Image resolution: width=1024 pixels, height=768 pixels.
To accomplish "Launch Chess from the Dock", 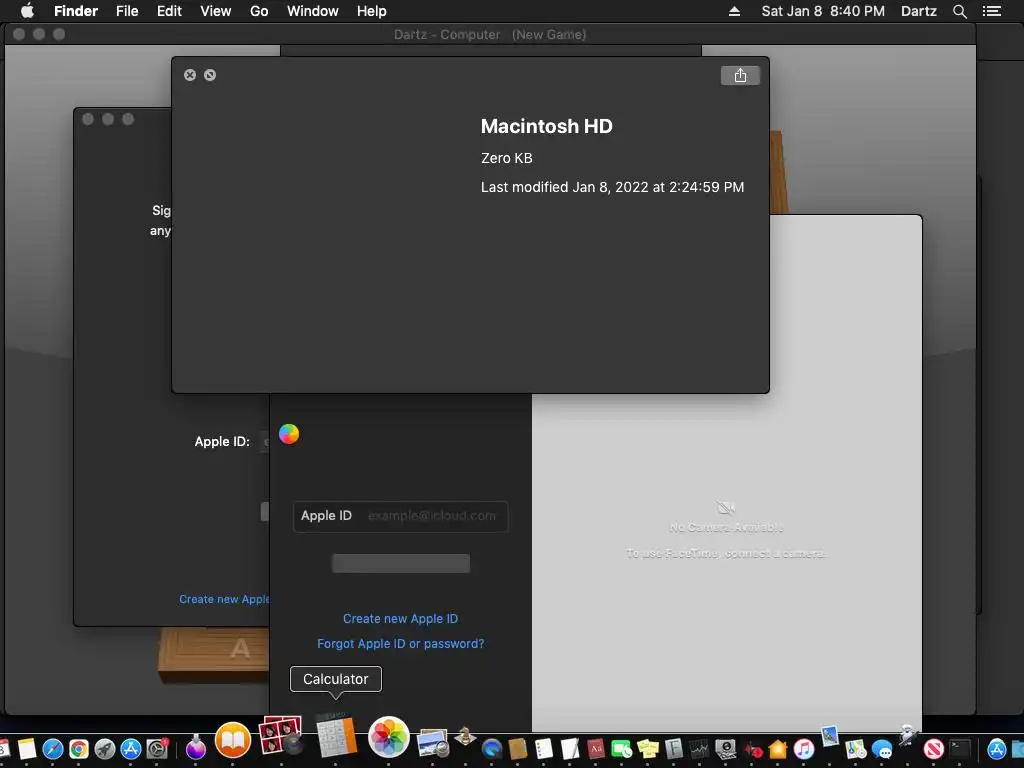I will (x=465, y=737).
